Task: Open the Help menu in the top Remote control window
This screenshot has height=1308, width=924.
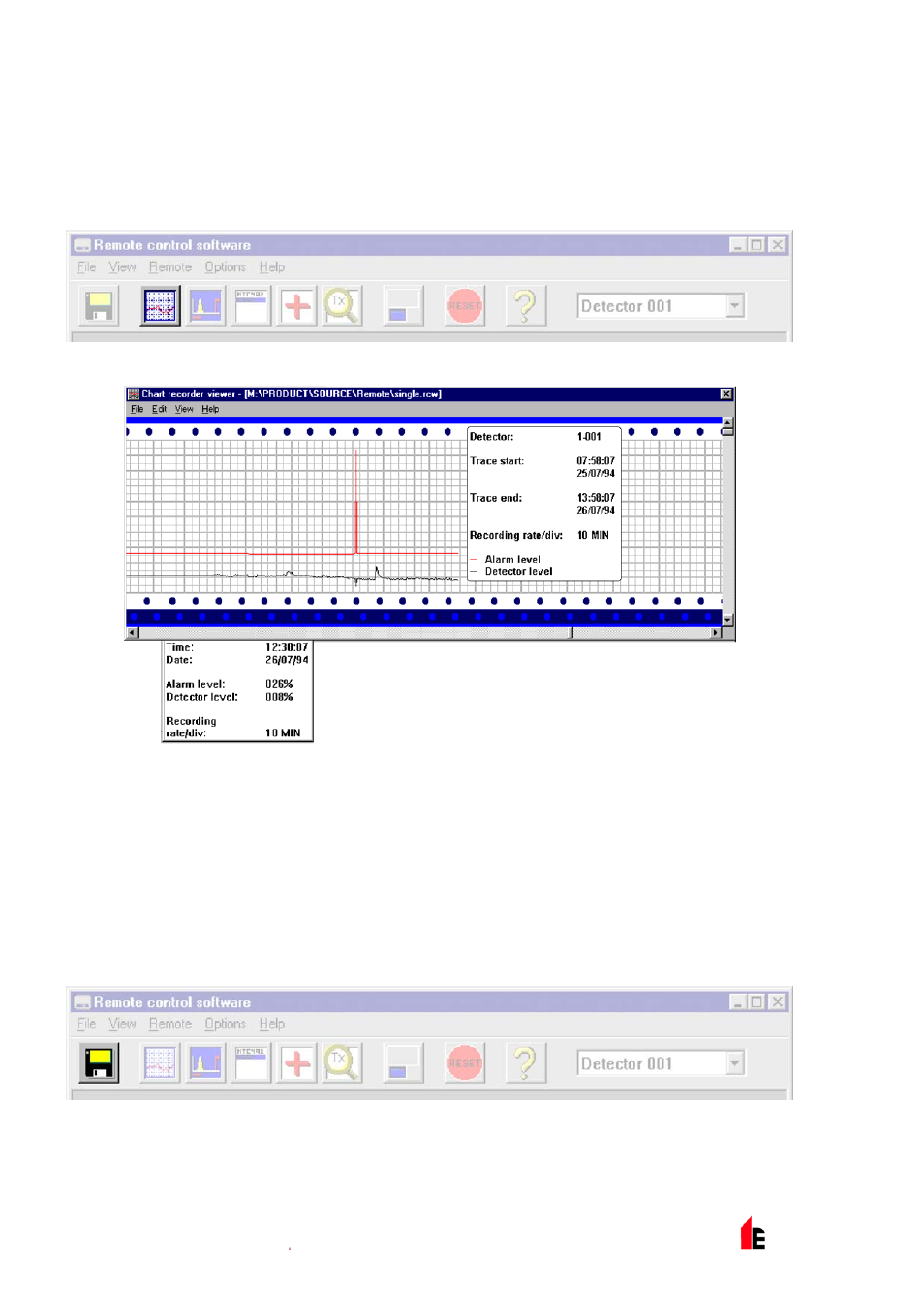Action: (272, 267)
